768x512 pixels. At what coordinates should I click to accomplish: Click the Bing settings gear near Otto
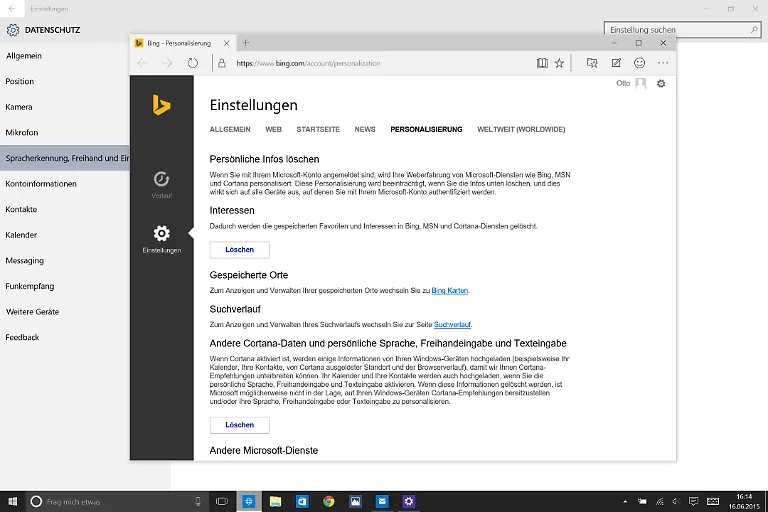pyautogui.click(x=661, y=84)
